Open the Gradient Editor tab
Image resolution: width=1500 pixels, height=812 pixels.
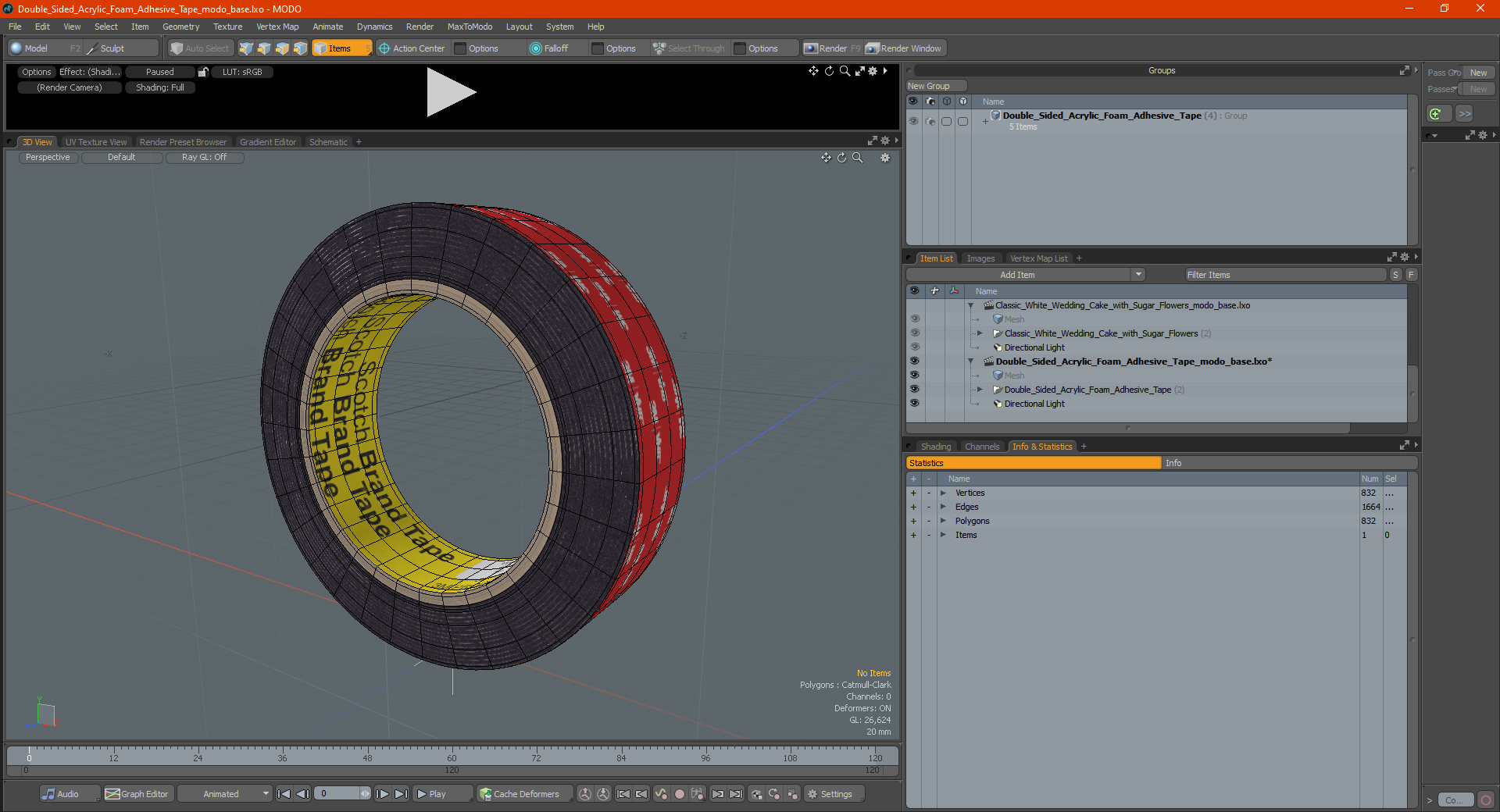[268, 142]
